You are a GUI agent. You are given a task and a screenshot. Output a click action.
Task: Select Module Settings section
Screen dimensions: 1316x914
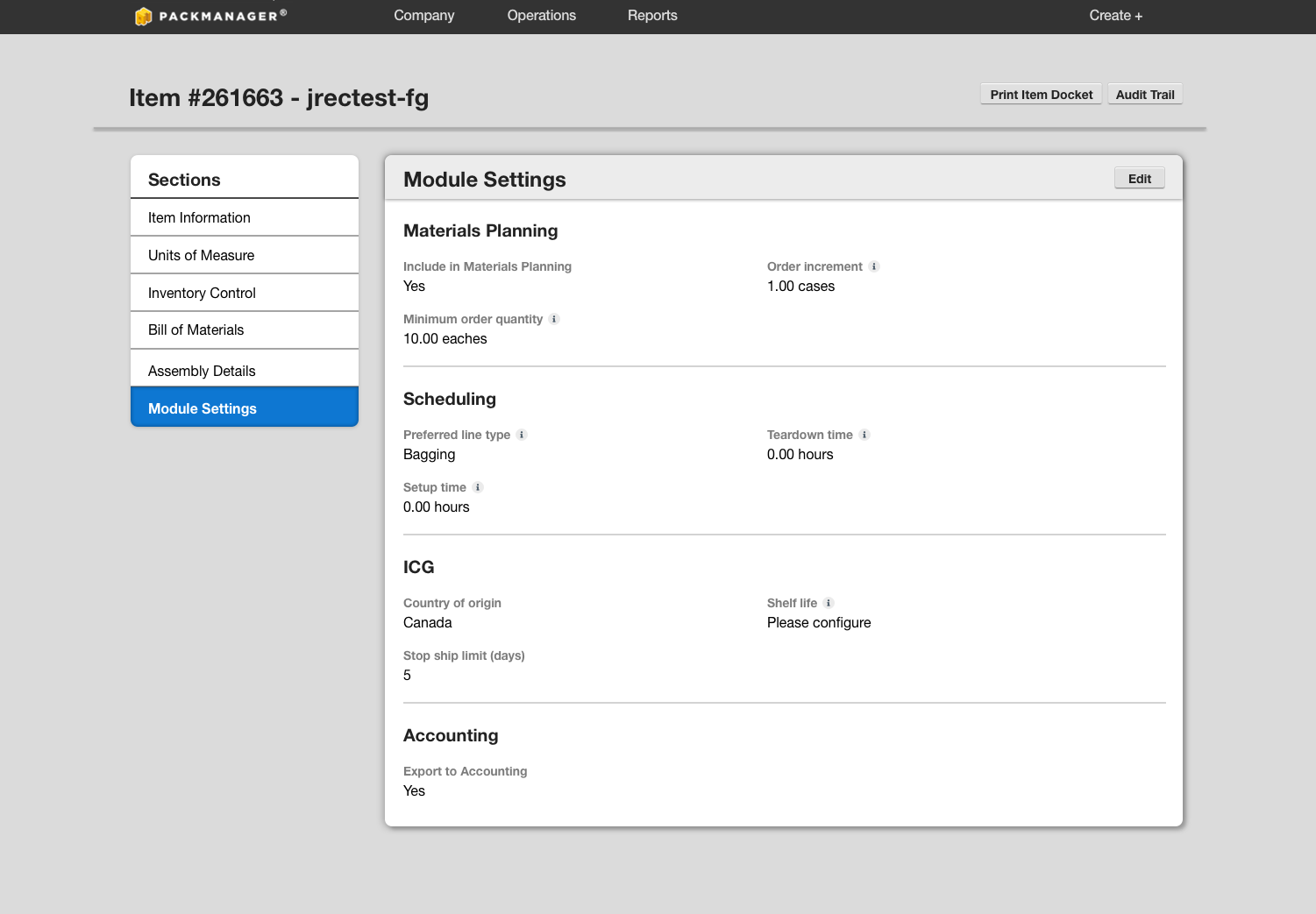(245, 407)
